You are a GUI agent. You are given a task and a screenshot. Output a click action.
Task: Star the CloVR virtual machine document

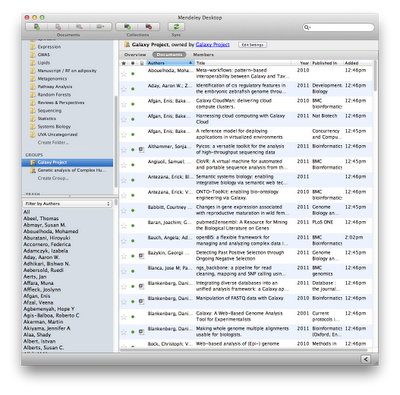click(124, 165)
